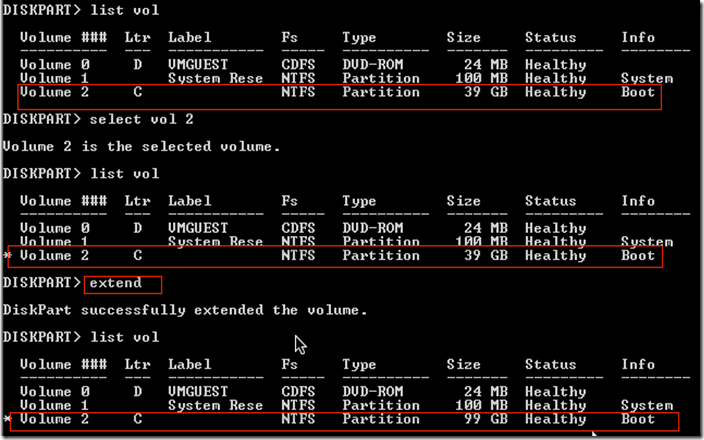The height and width of the screenshot is (440, 704).
Task: Click "Volume 2 is the selected volume" line
Action: 141,147
